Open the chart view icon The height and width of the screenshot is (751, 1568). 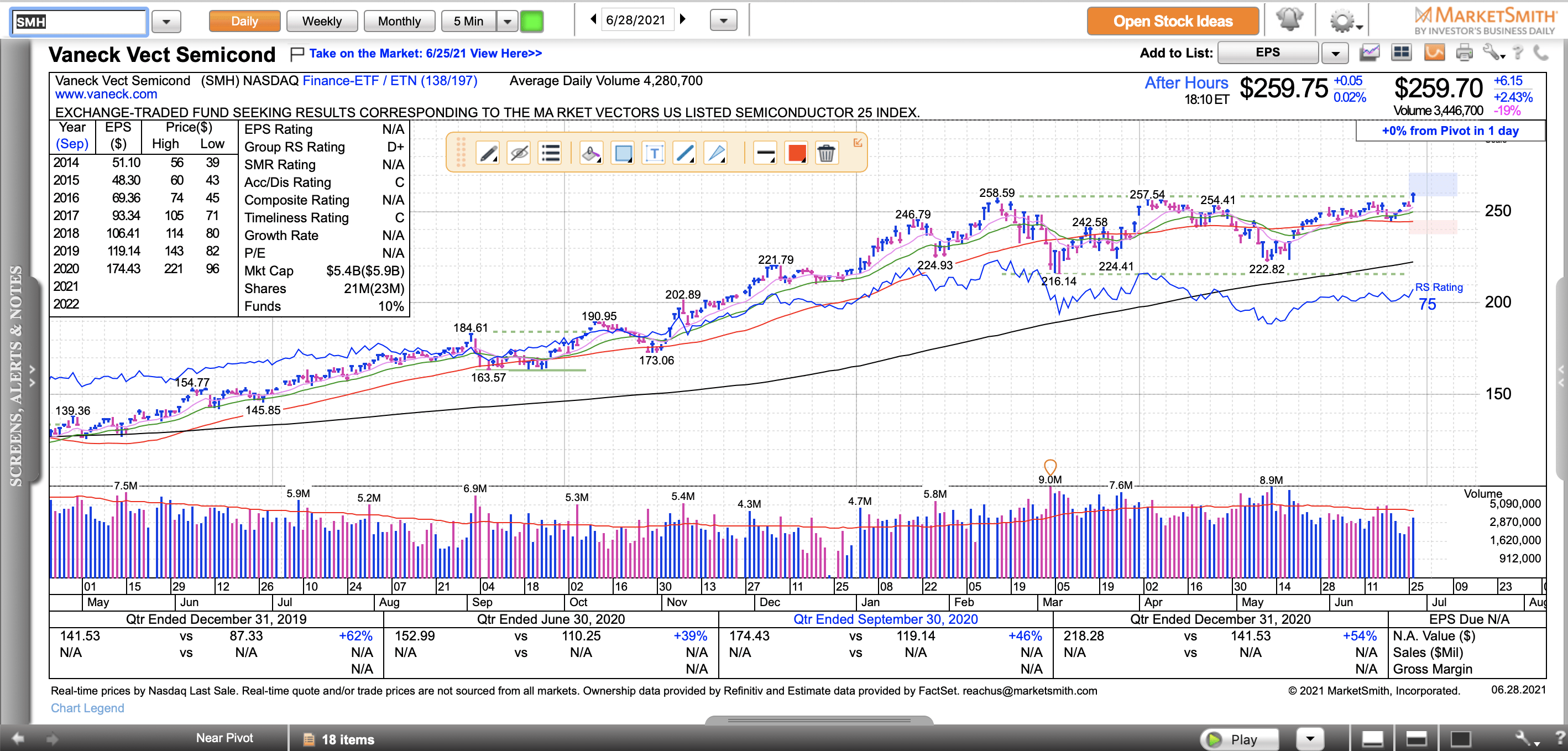[1369, 53]
